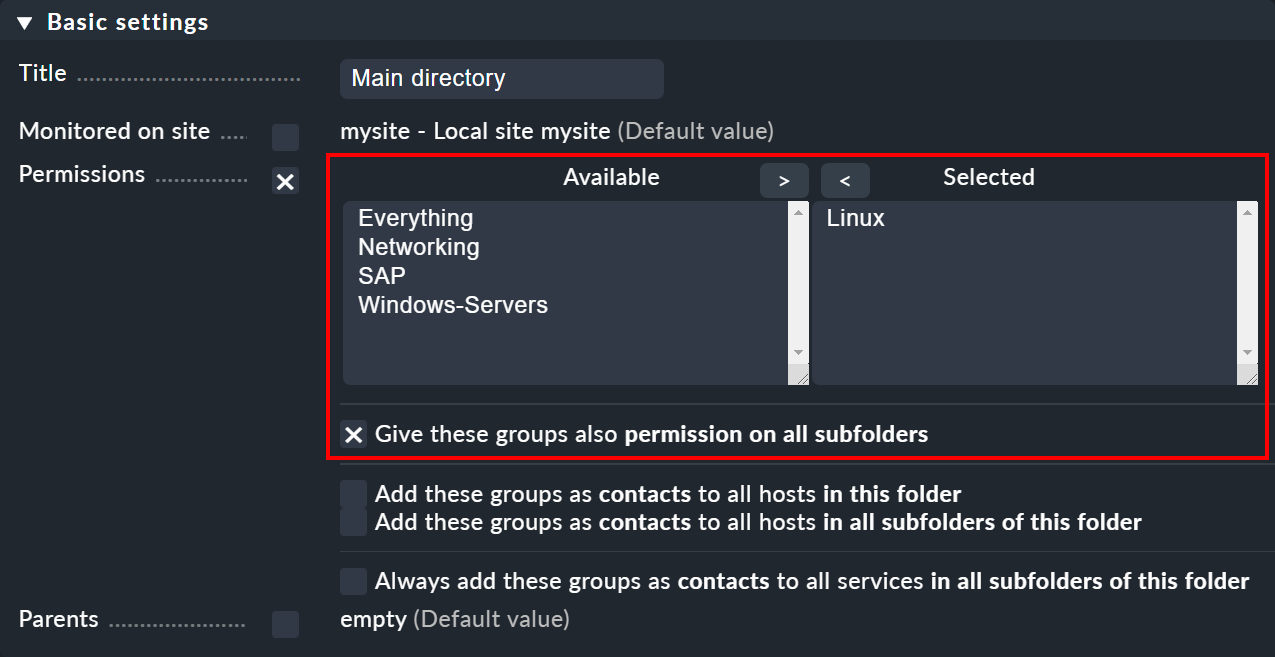Click the Title label
The height and width of the screenshot is (657, 1275).
tap(43, 73)
